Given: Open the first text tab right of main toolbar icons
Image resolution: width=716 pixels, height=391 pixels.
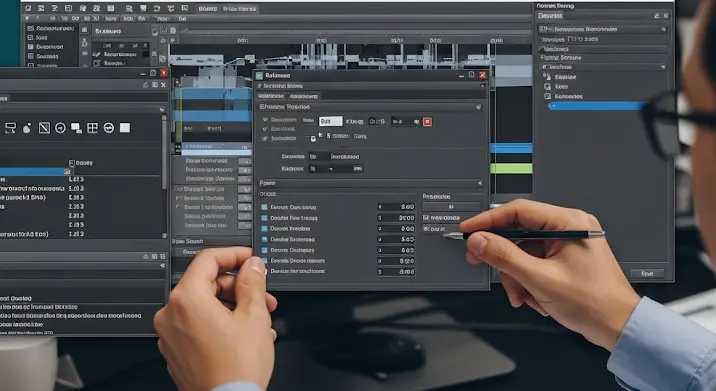Looking at the screenshot, I should tap(208, 9).
